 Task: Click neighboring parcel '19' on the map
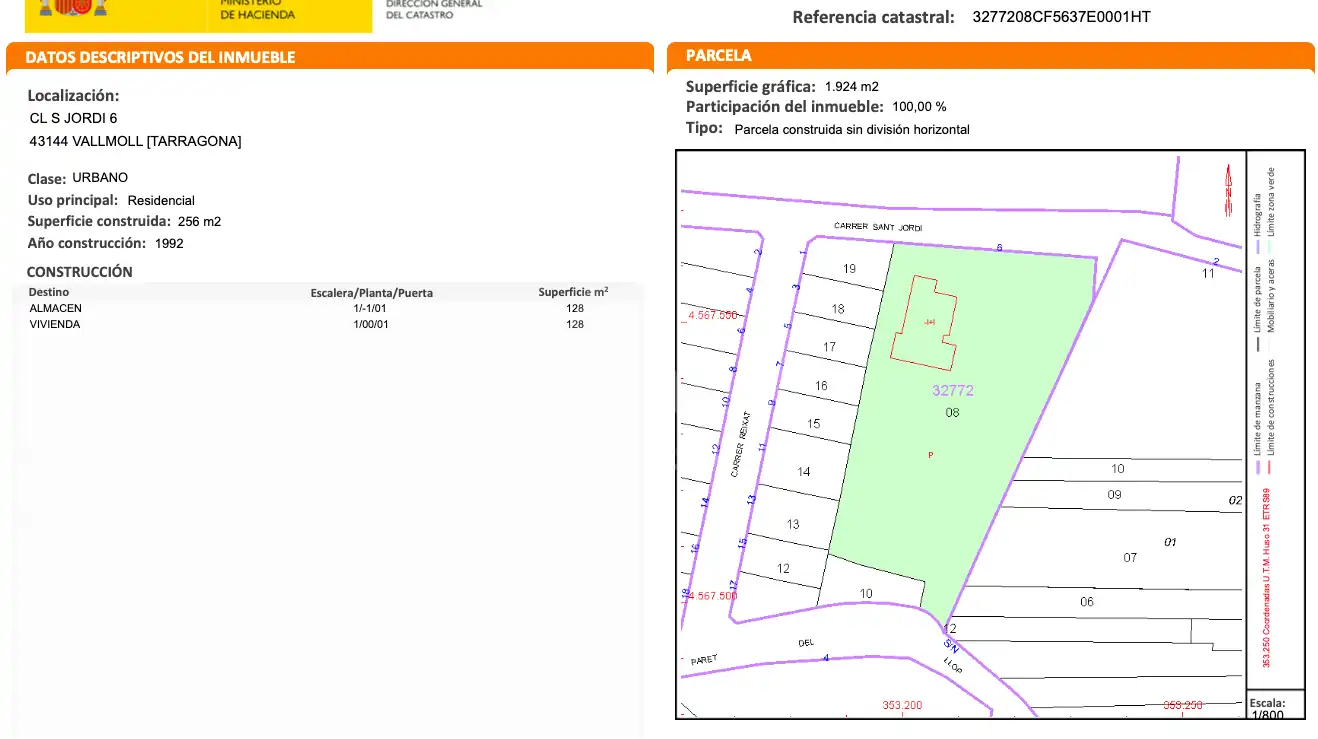pyautogui.click(x=850, y=268)
